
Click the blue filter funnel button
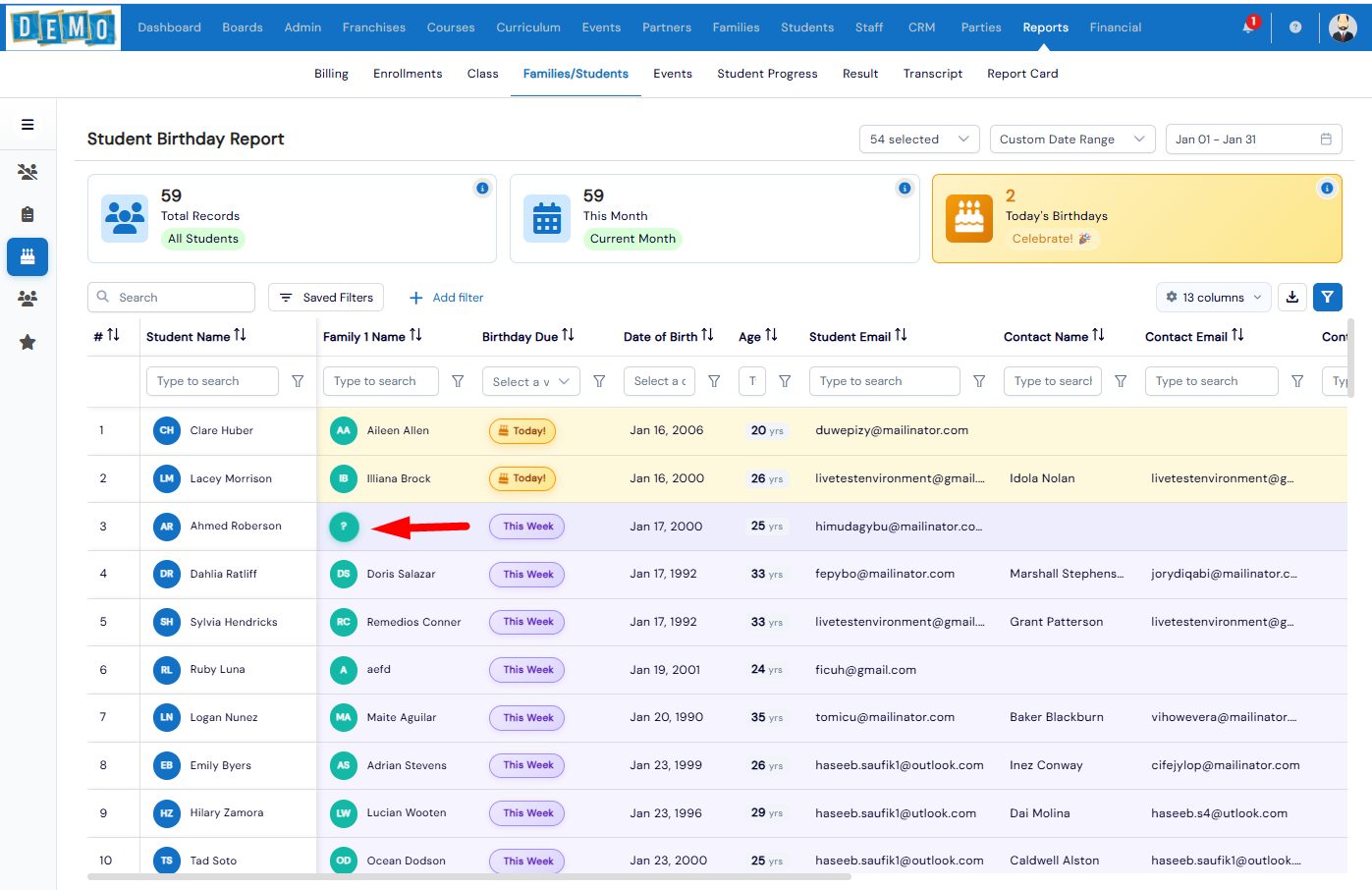1328,297
